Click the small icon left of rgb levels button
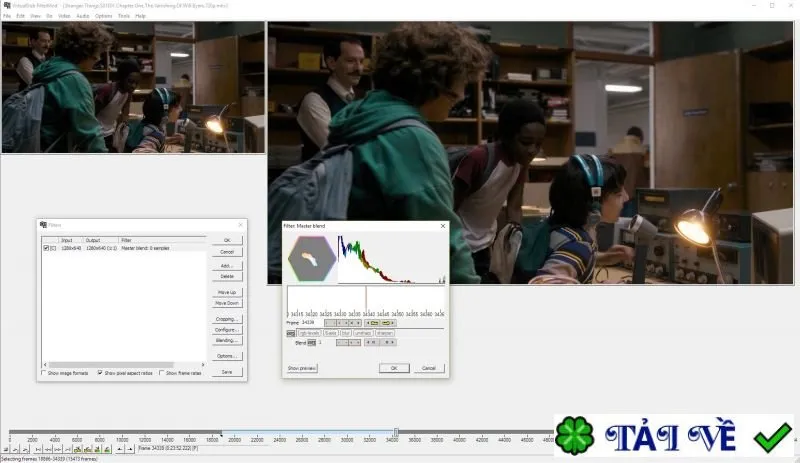 [291, 333]
